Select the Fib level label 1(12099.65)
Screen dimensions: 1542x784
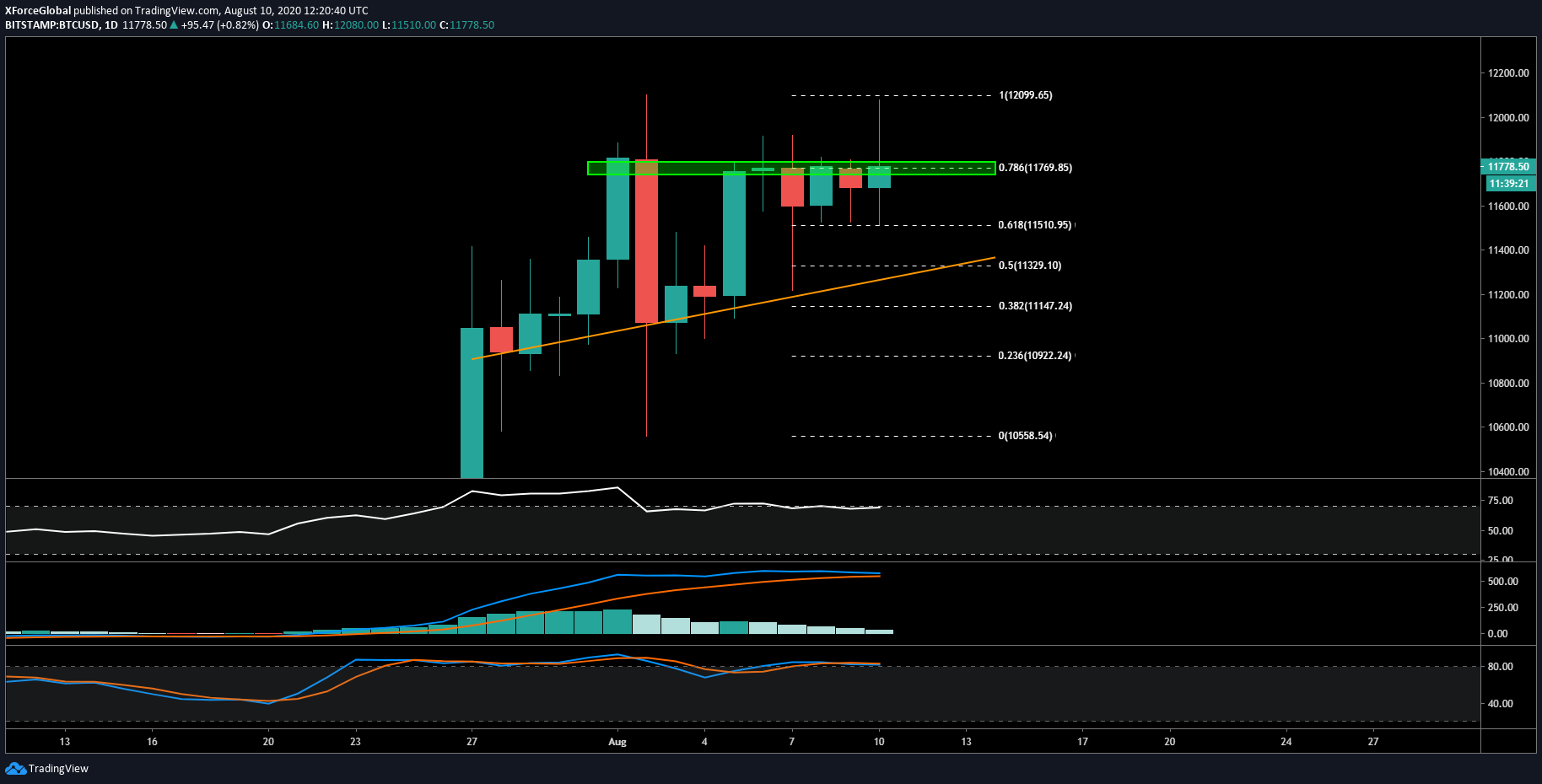point(1025,95)
